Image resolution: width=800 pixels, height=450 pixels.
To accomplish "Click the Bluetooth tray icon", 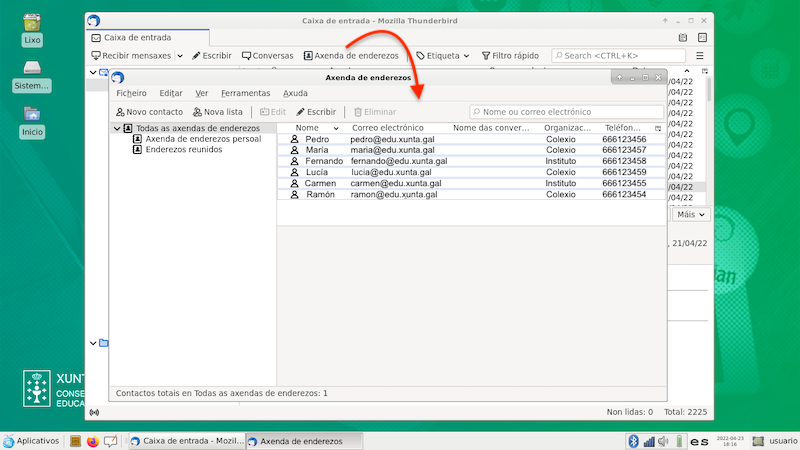I will point(632,441).
